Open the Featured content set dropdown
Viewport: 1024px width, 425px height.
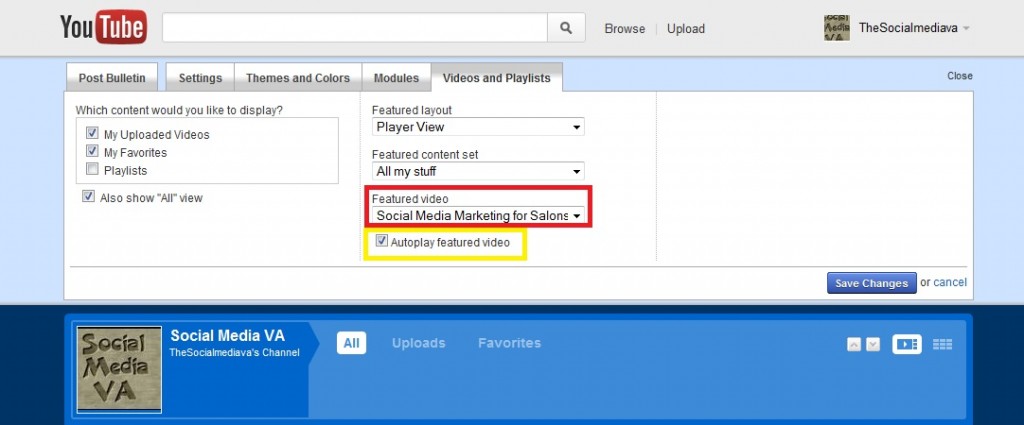(478, 172)
